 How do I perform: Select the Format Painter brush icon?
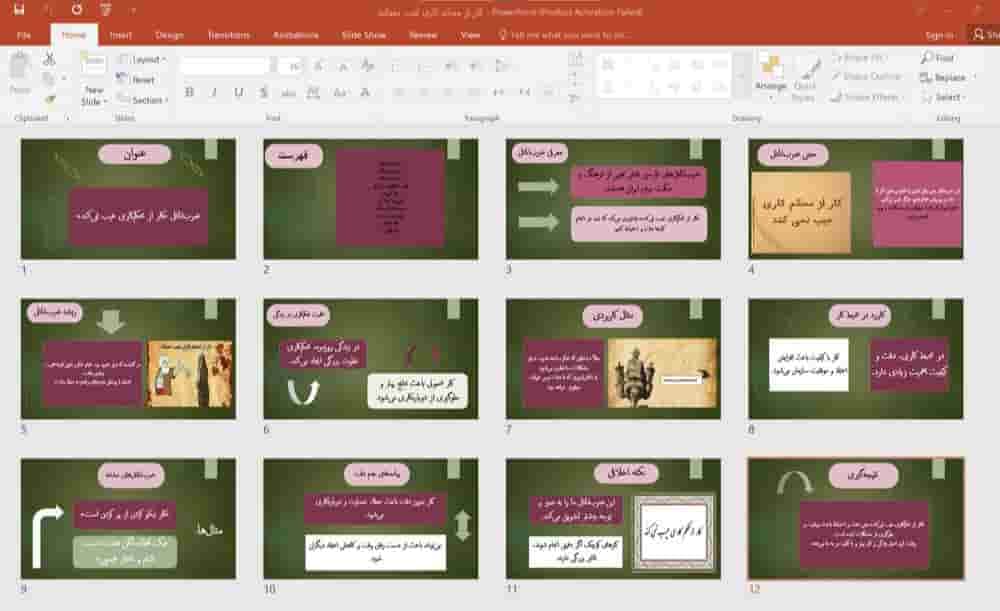(x=49, y=98)
